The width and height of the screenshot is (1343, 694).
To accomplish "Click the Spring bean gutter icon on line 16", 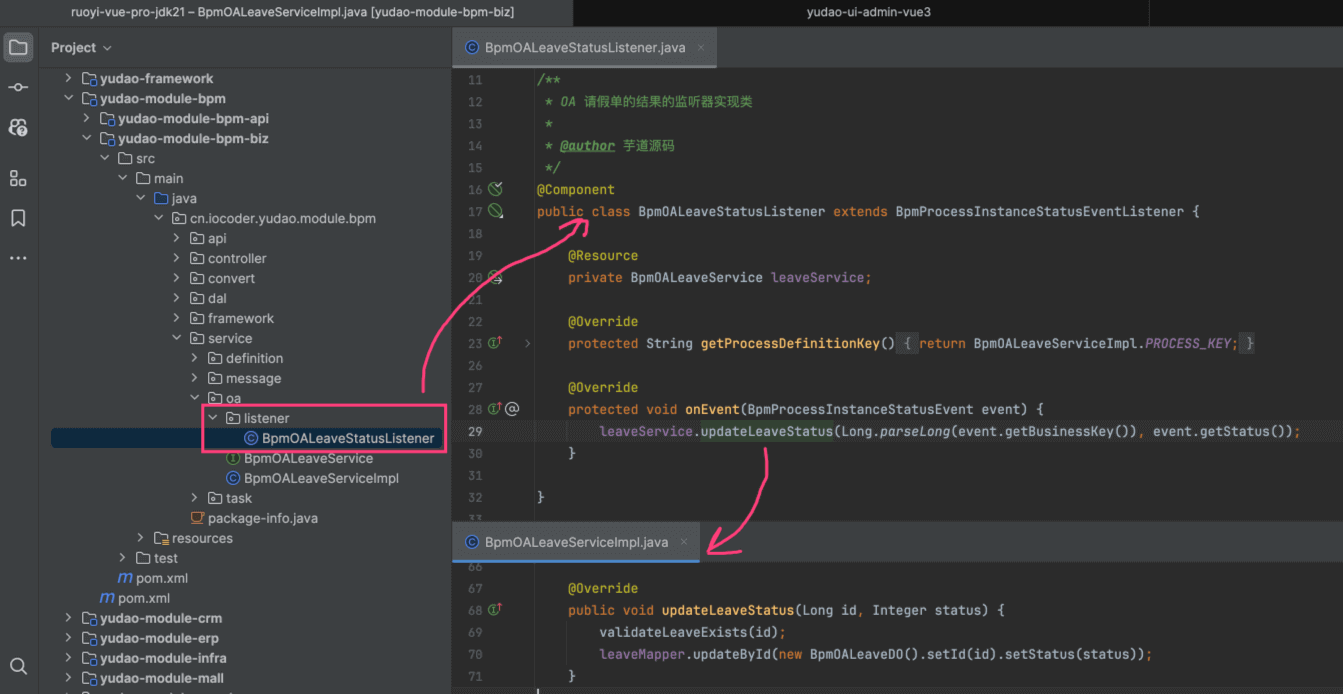I will (495, 189).
